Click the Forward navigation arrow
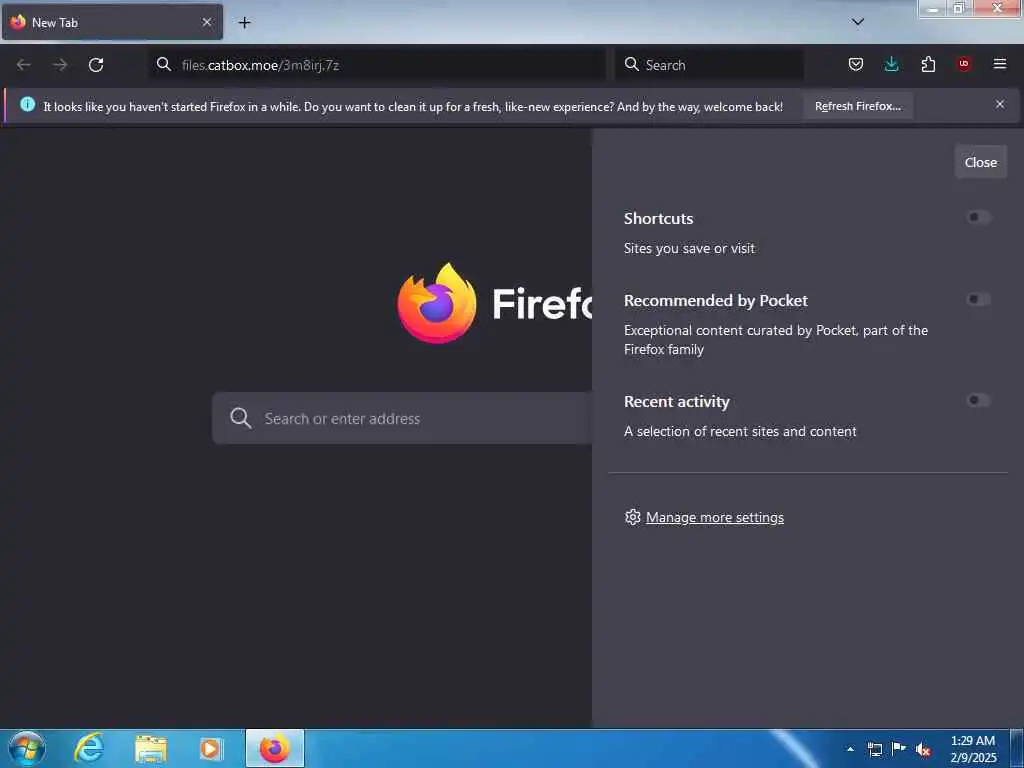 [60, 65]
